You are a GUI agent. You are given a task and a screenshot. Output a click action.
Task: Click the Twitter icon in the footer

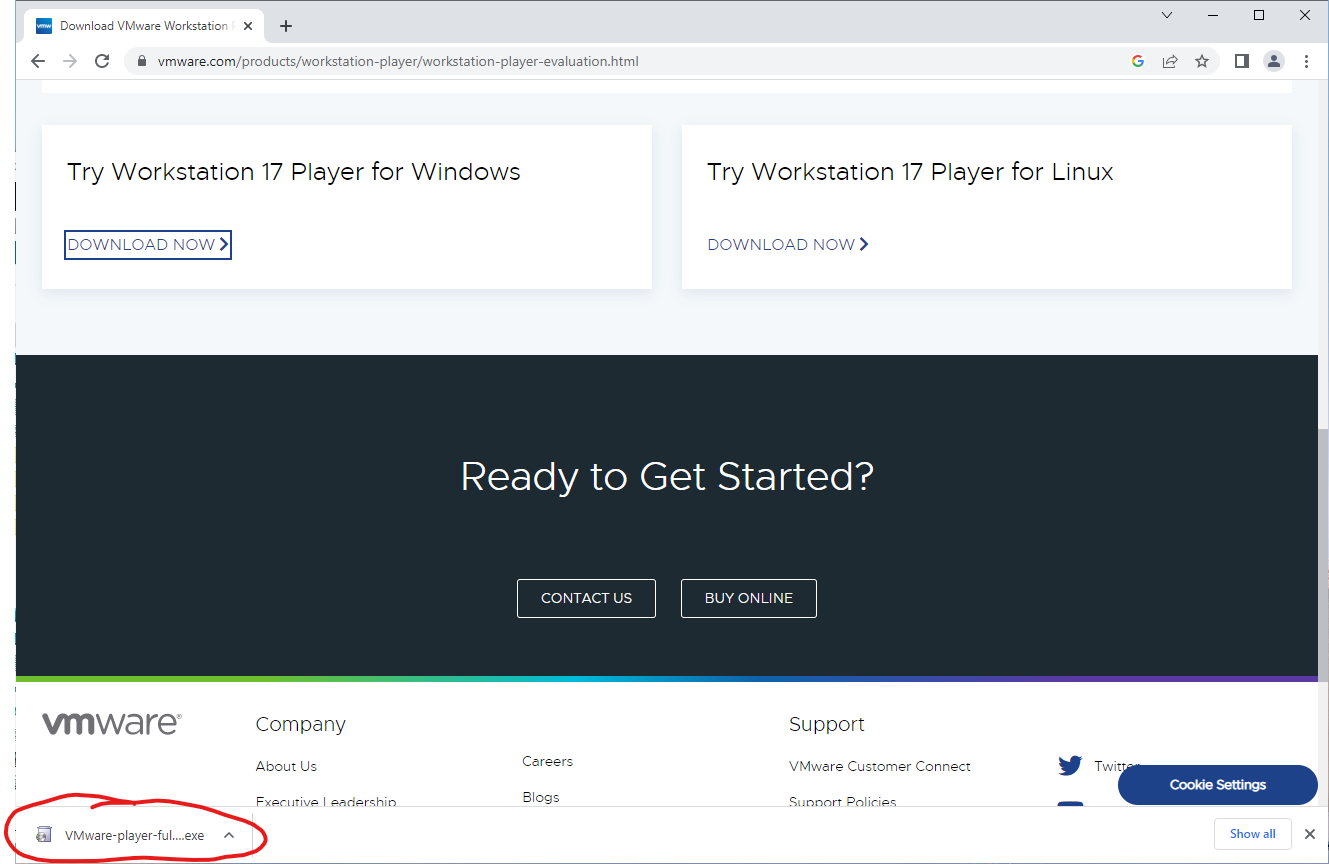click(x=1069, y=765)
